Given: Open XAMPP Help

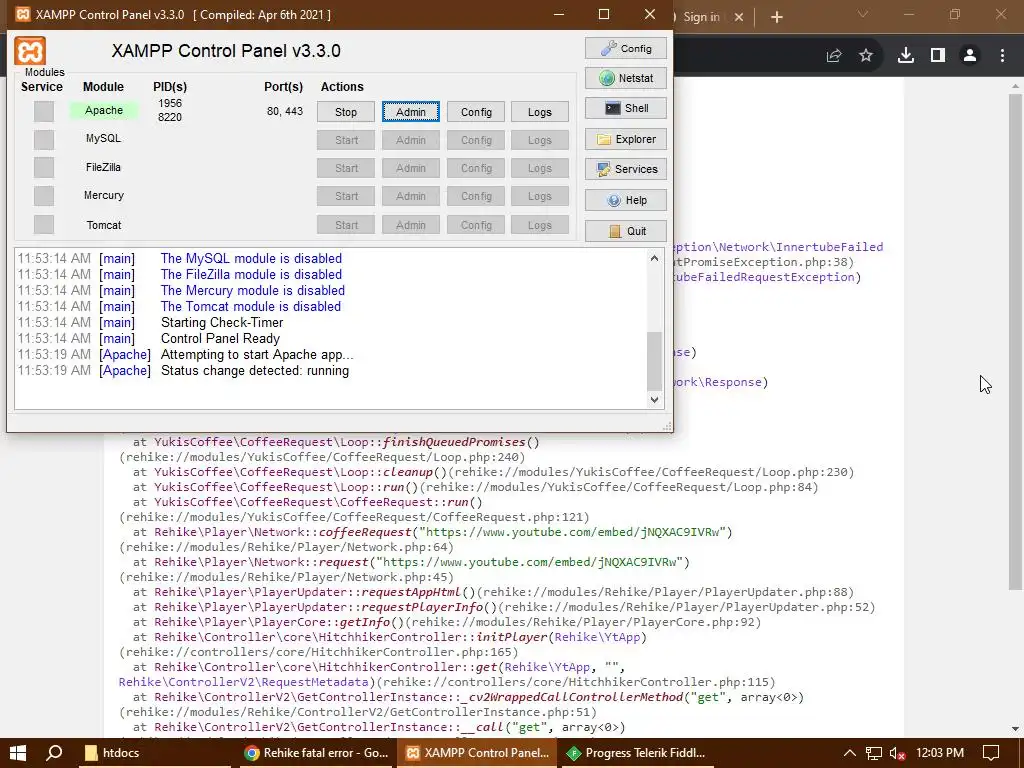Looking at the screenshot, I should pos(626,200).
